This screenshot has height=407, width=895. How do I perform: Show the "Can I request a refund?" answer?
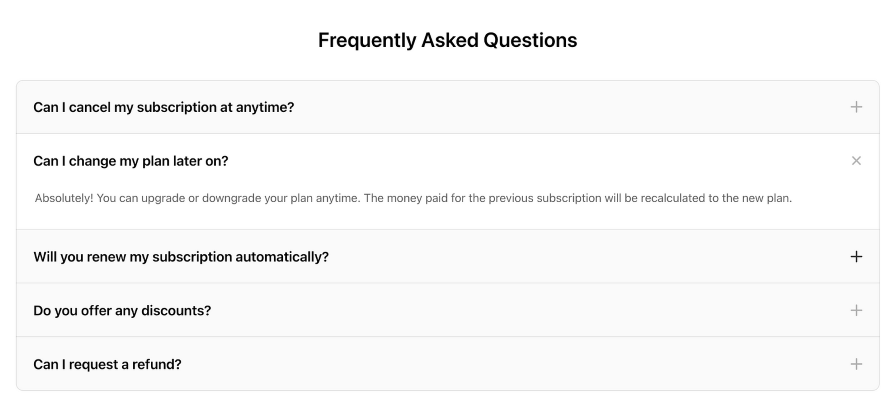(x=107, y=364)
